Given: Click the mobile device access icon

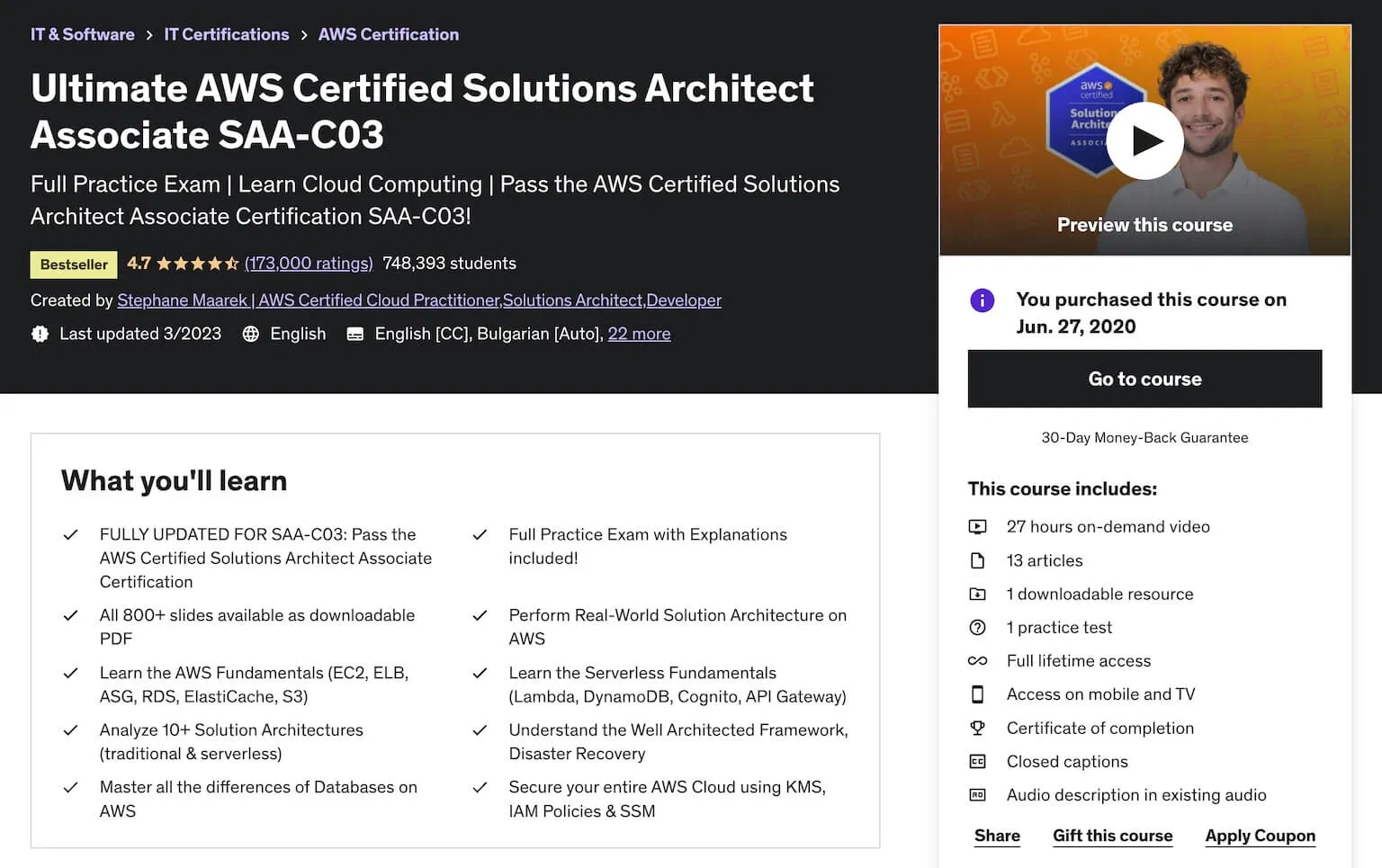Looking at the screenshot, I should [x=977, y=694].
